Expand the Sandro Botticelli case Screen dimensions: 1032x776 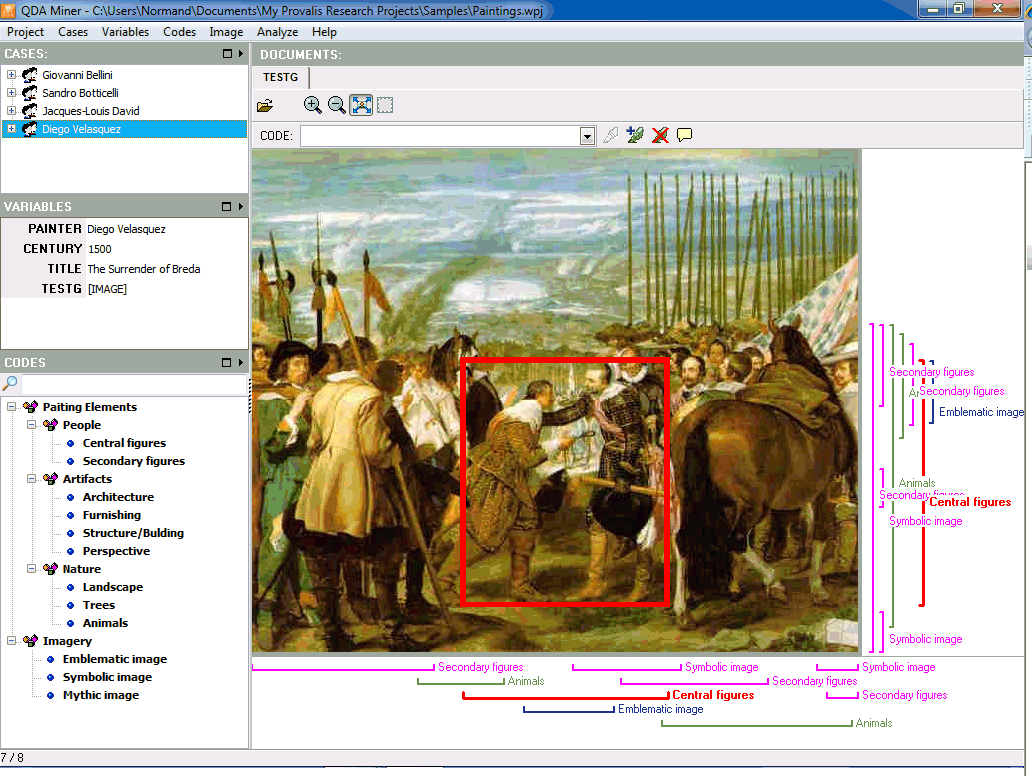tap(11, 93)
